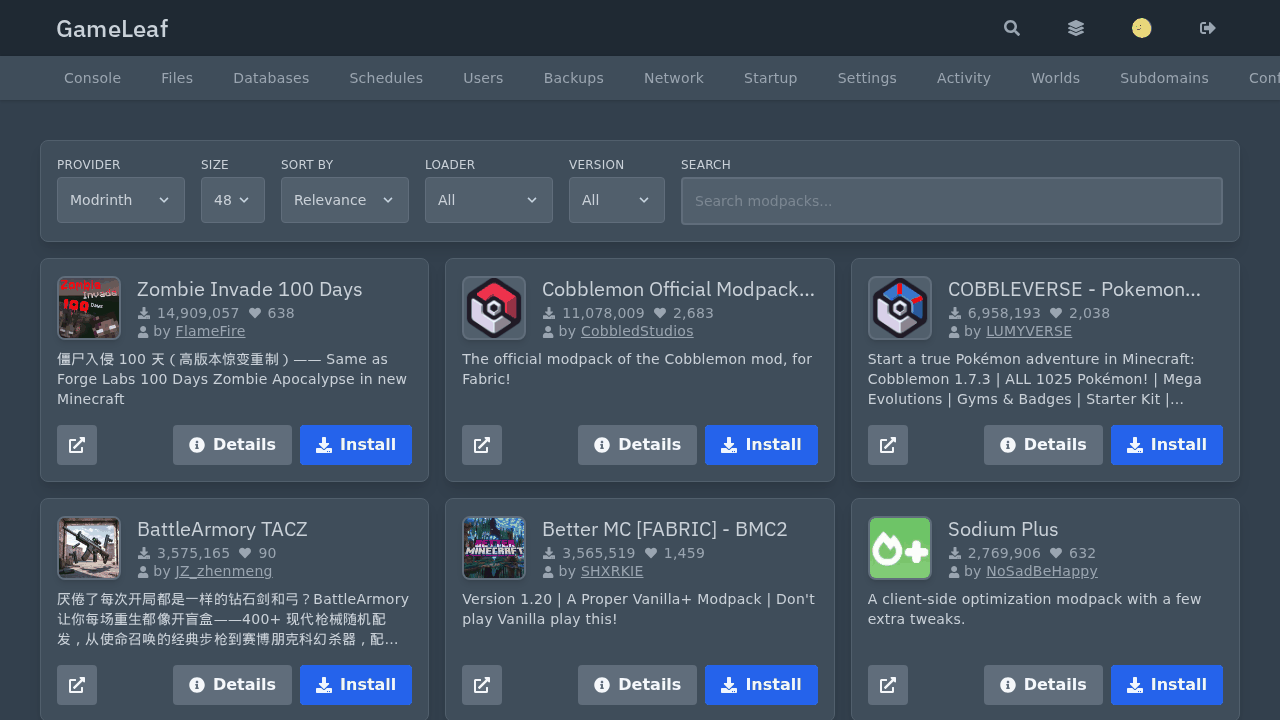Click the sign out icon

(1208, 28)
